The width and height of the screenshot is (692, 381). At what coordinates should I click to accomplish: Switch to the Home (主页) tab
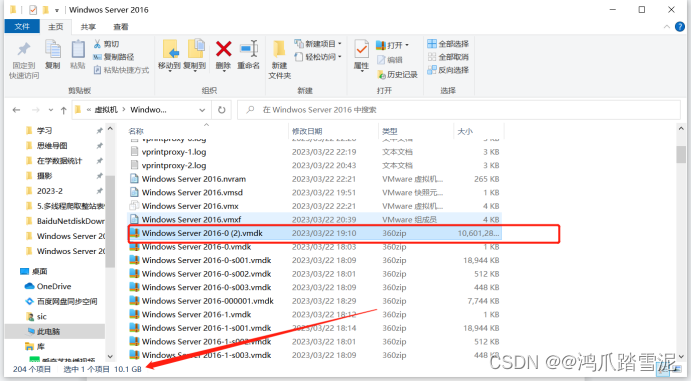56,27
